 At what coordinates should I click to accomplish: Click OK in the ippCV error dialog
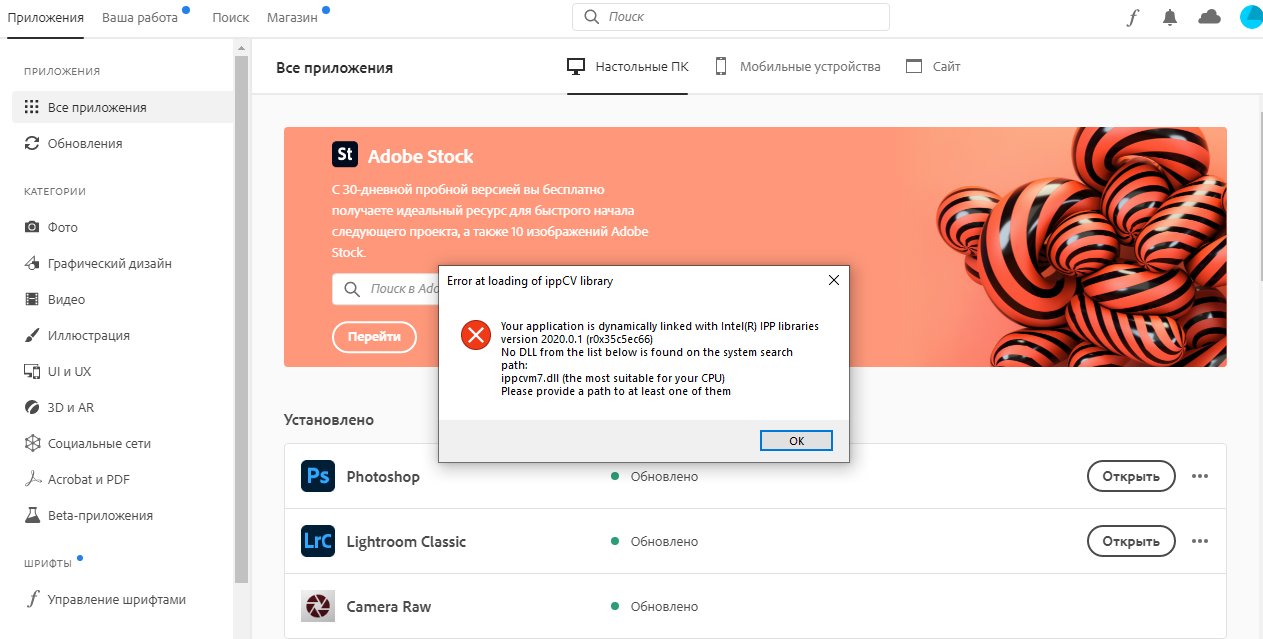[x=796, y=441]
